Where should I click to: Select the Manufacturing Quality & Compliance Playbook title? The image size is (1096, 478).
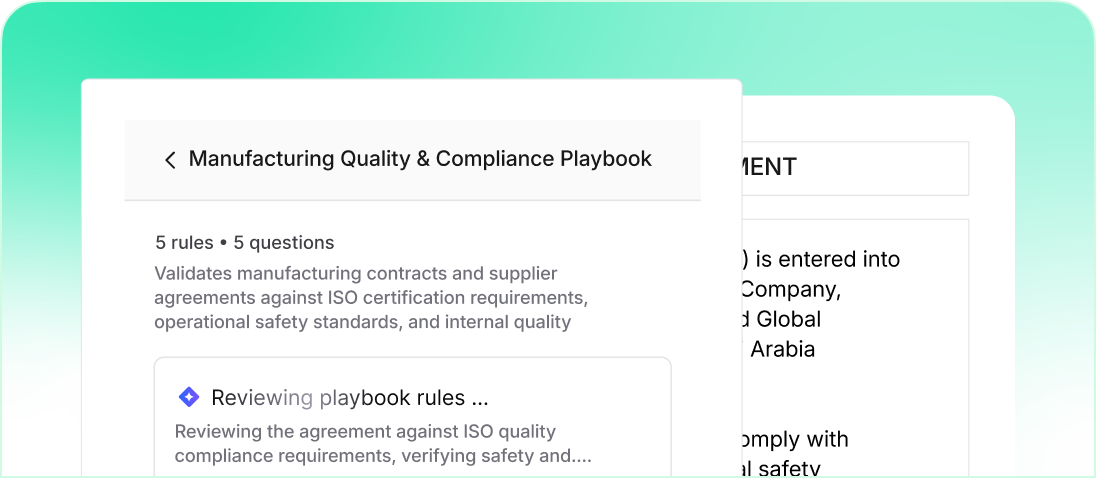click(x=420, y=159)
